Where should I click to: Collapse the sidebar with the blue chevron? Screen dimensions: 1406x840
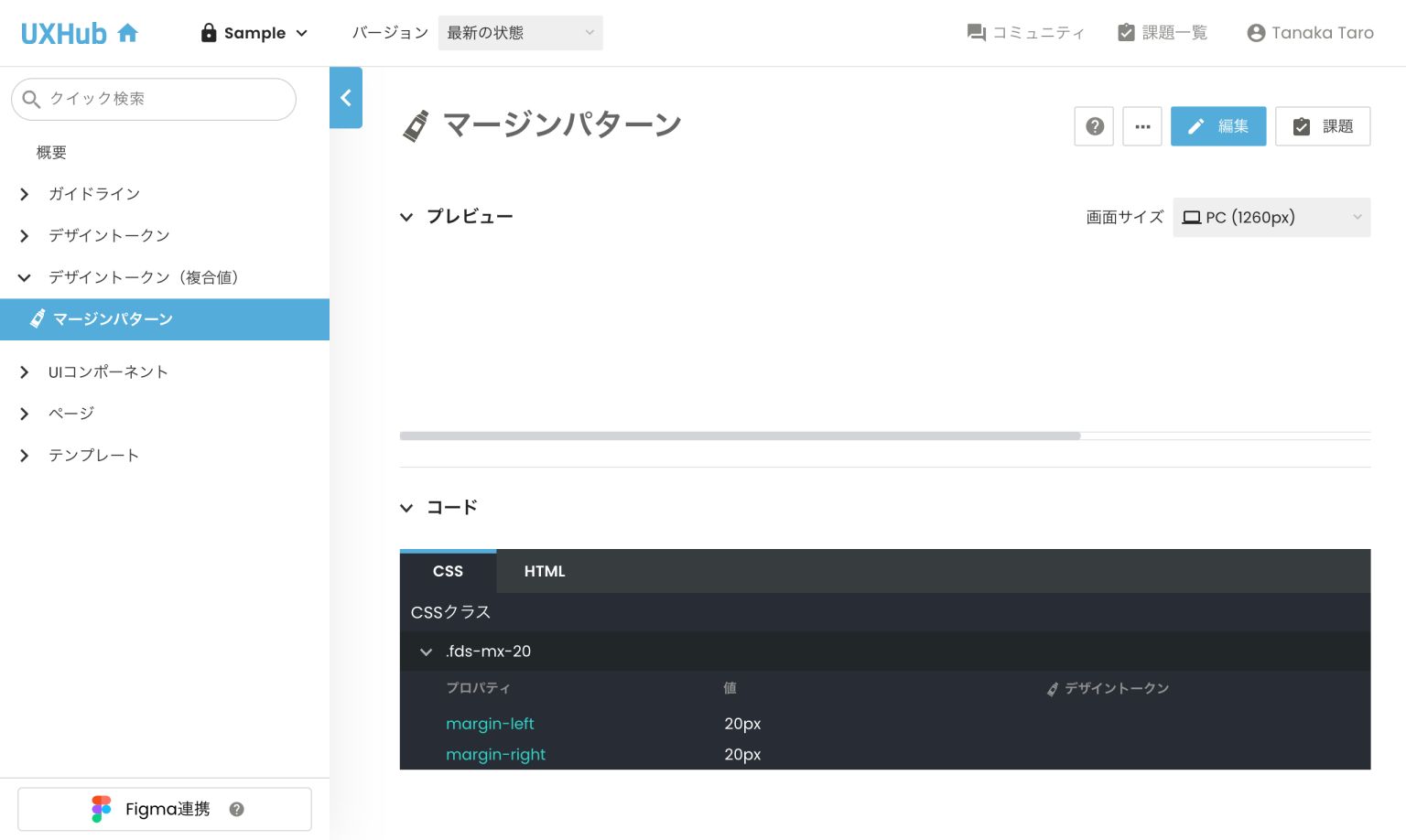click(345, 97)
